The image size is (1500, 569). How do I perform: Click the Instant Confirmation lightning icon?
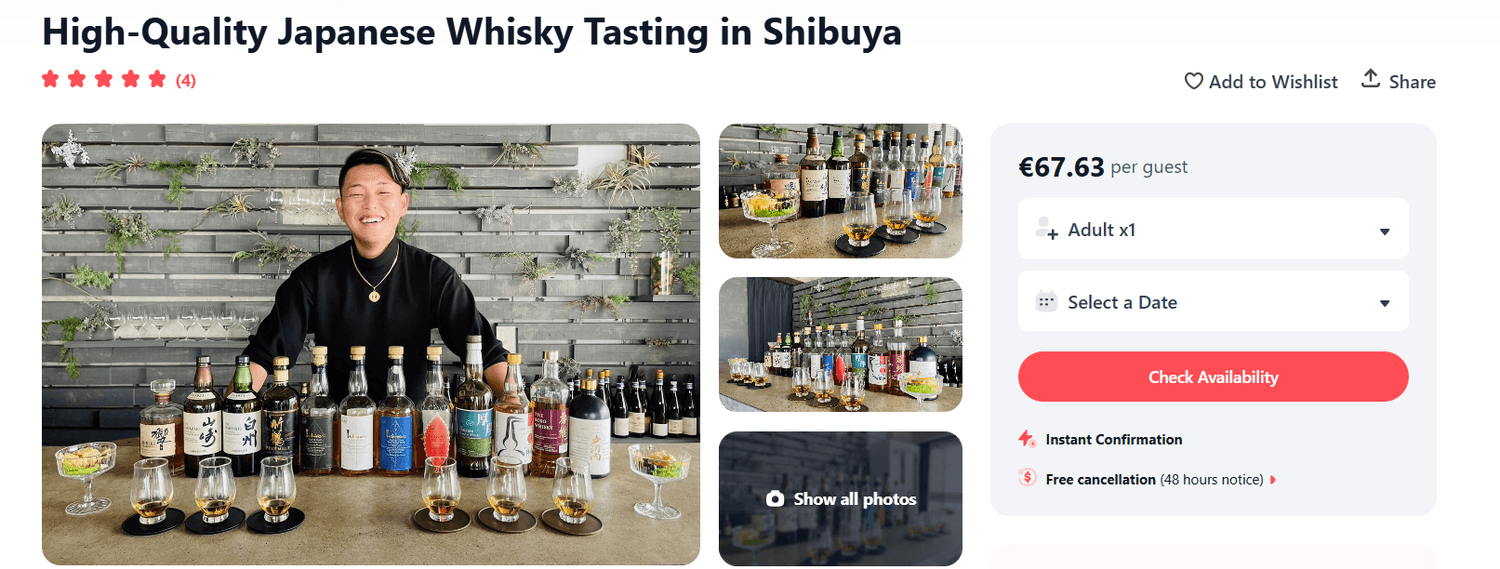1027,439
